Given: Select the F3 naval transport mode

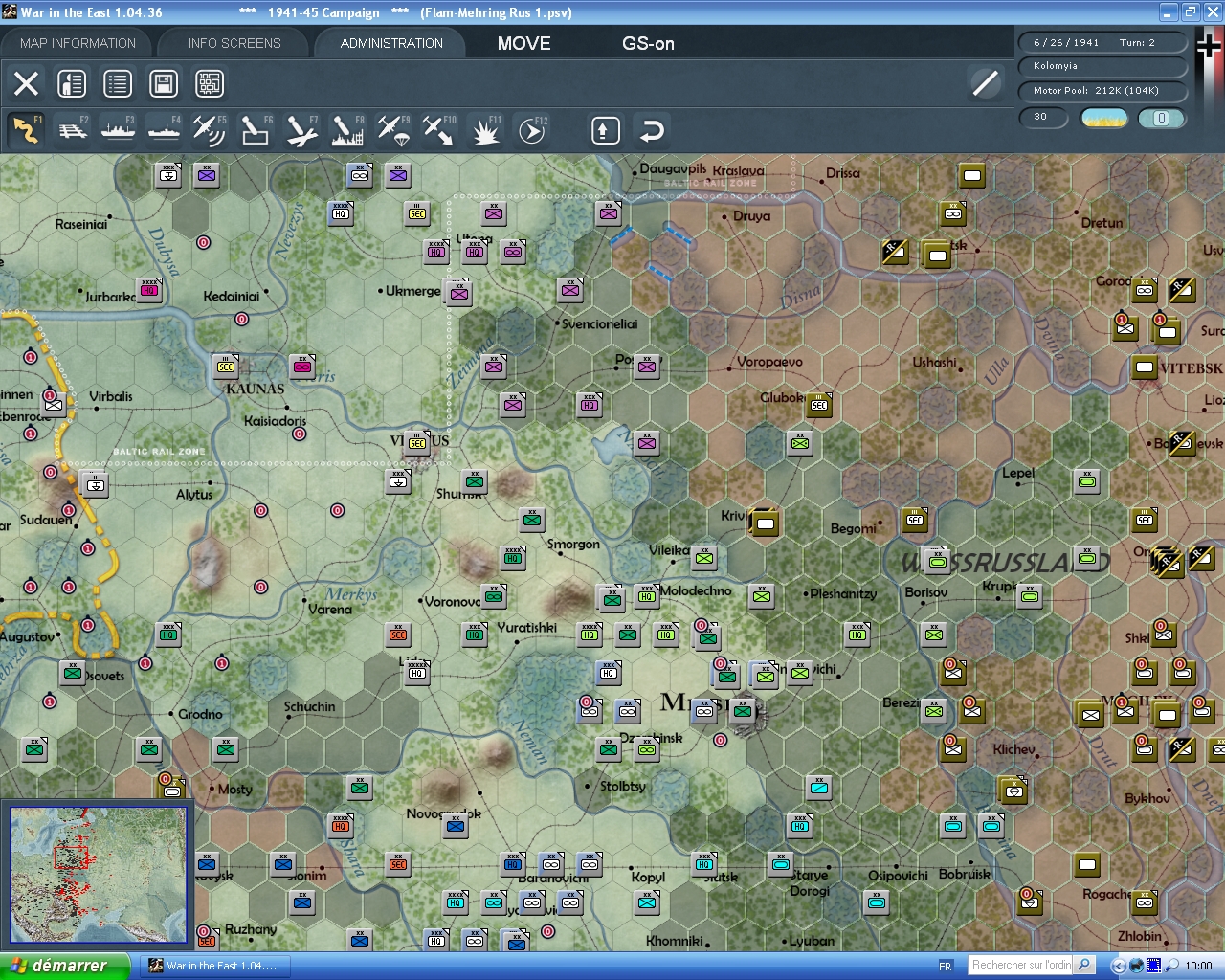Looking at the screenshot, I should pyautogui.click(x=119, y=130).
